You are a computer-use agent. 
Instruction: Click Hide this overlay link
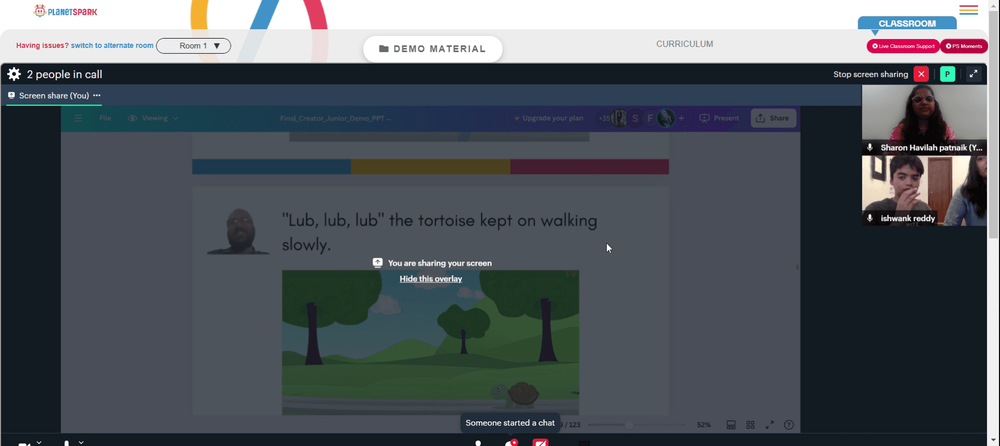430,278
